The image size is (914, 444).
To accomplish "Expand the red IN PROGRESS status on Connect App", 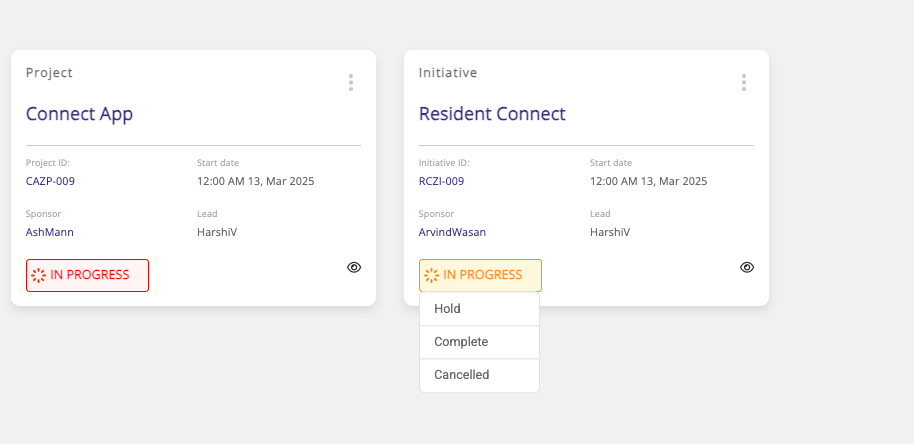I will pyautogui.click(x=87, y=275).
